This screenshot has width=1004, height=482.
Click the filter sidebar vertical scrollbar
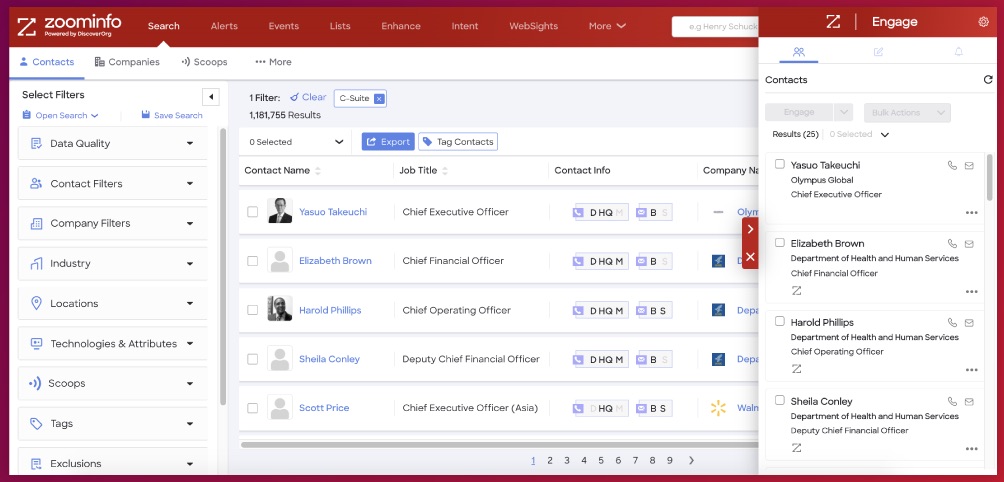tap(223, 266)
